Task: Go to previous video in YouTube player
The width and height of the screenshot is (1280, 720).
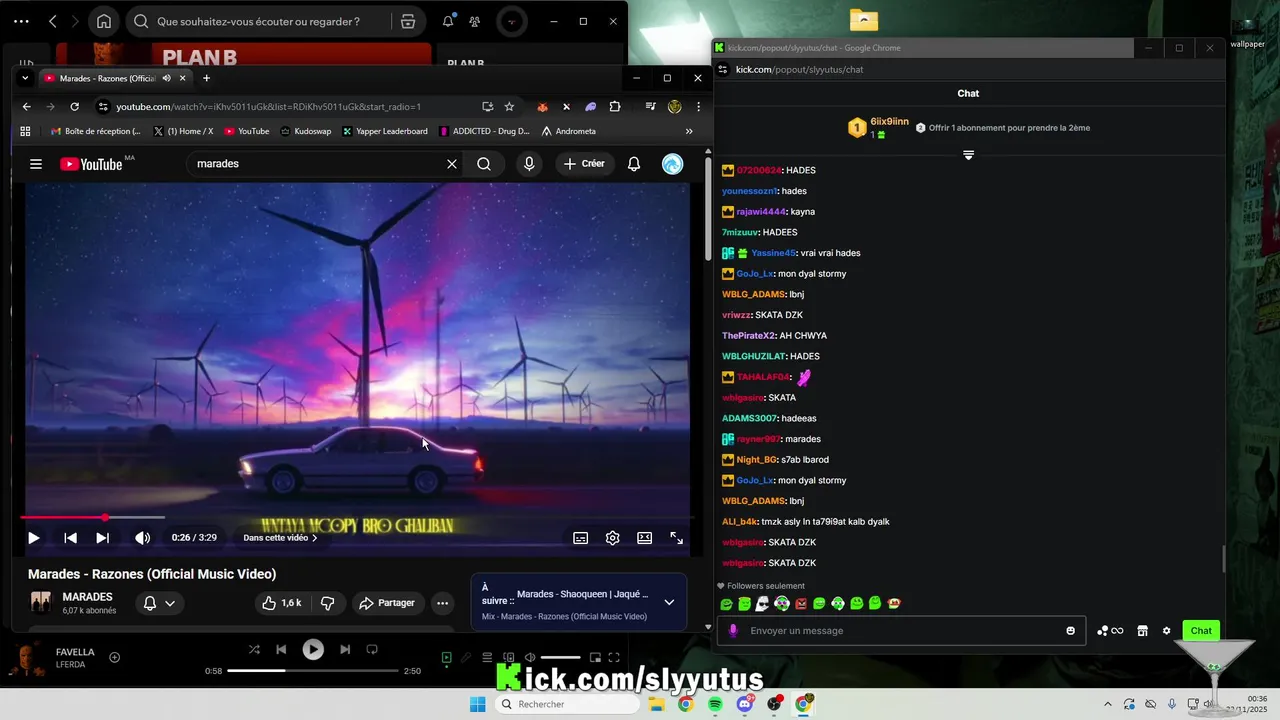Action: 70,538
